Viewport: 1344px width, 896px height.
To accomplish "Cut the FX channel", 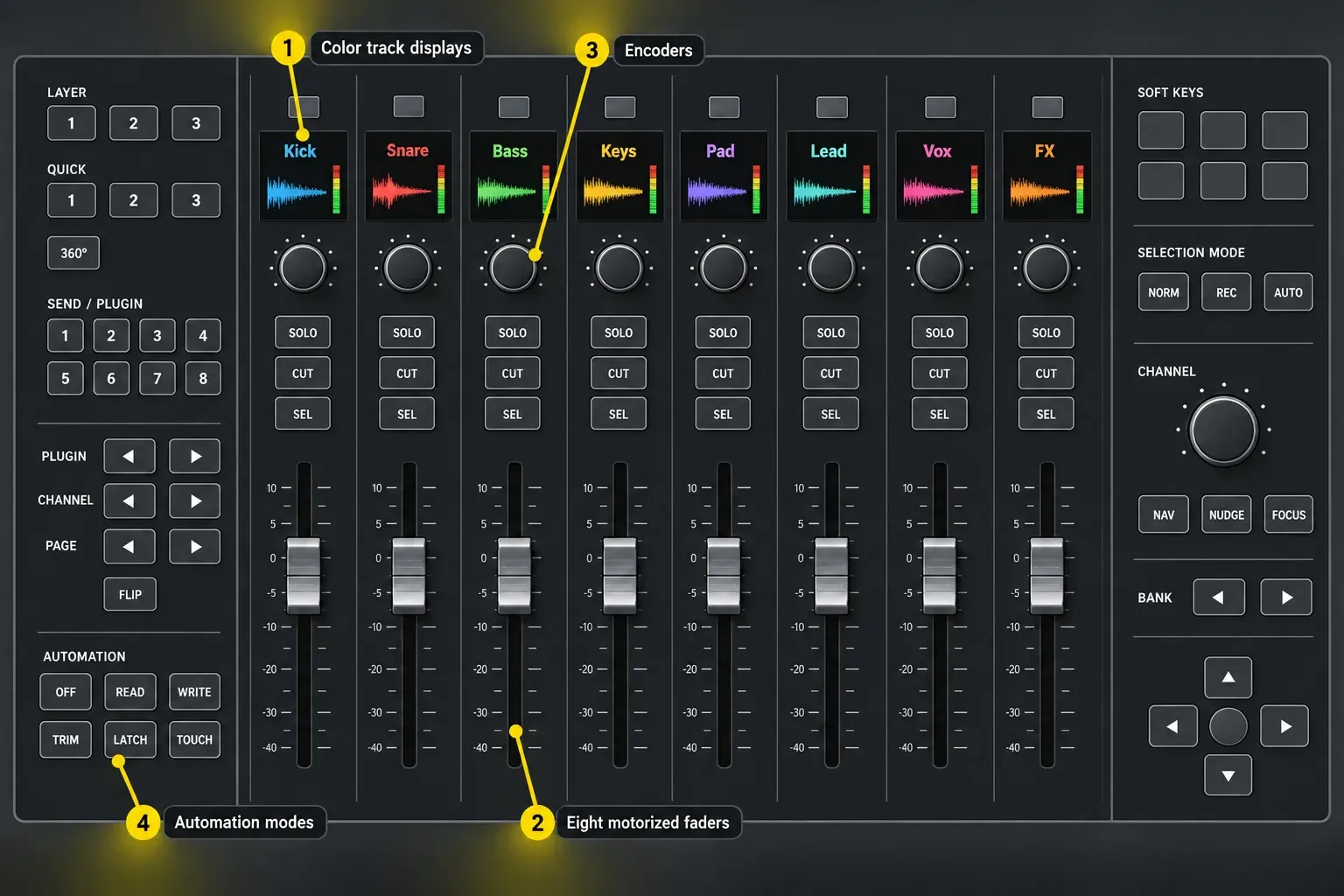I will coord(1046,374).
